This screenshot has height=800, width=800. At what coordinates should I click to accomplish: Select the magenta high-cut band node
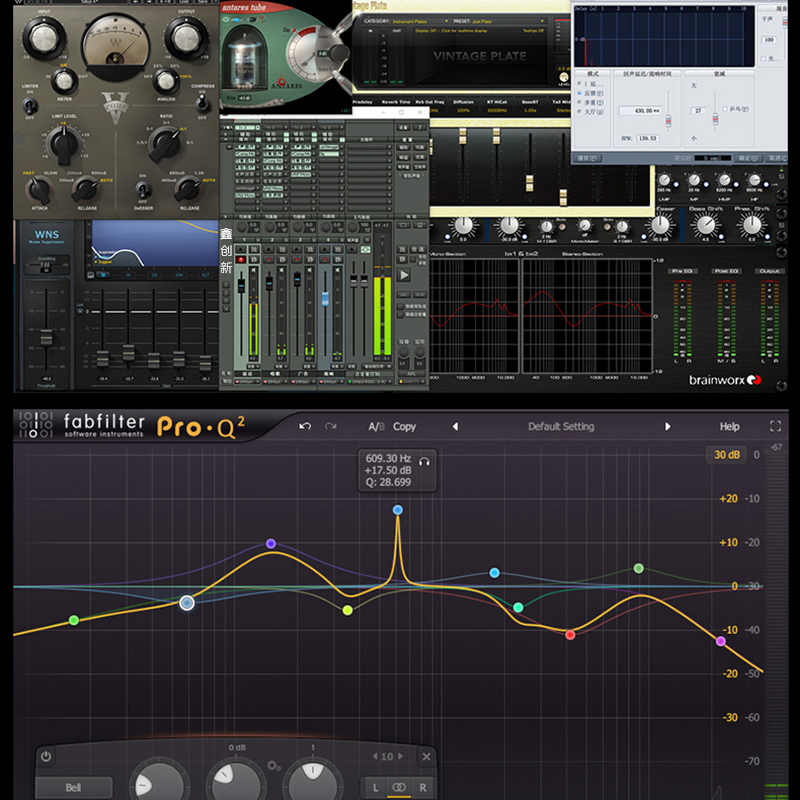[721, 641]
